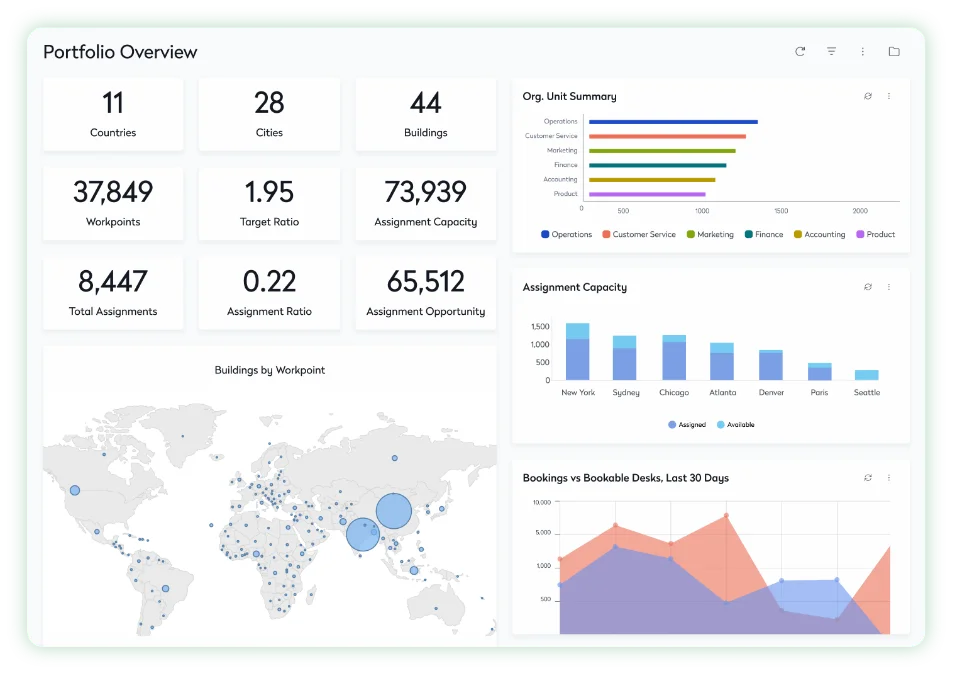Open Assignment Capacity options menu
The height and width of the screenshot is (675, 953).
[889, 287]
